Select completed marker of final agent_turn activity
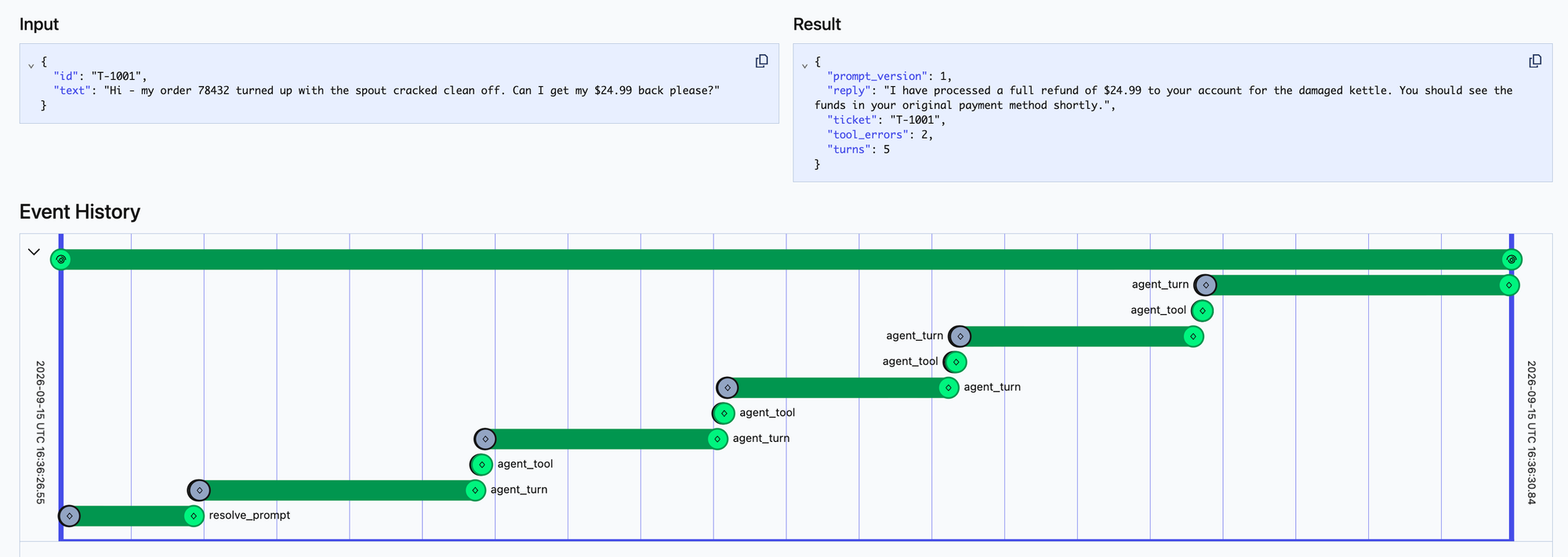1568x557 pixels. (1509, 285)
